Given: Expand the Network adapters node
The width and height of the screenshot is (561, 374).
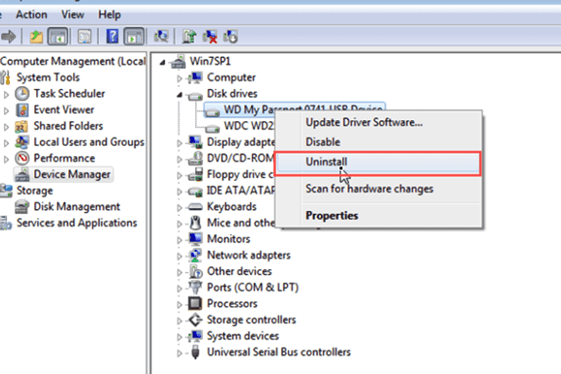Looking at the screenshot, I should point(180,256).
